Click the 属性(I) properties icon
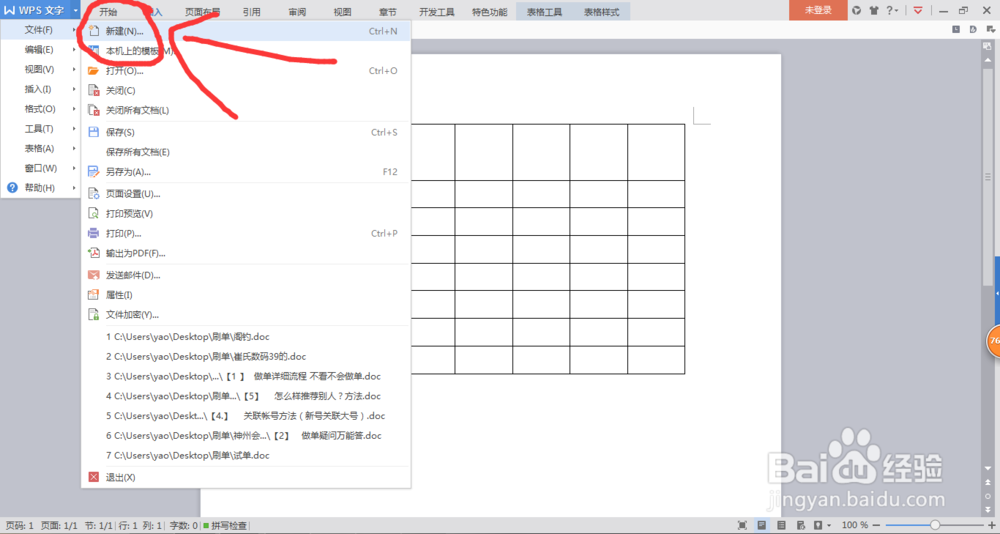The width and height of the screenshot is (1000, 534). (x=94, y=295)
